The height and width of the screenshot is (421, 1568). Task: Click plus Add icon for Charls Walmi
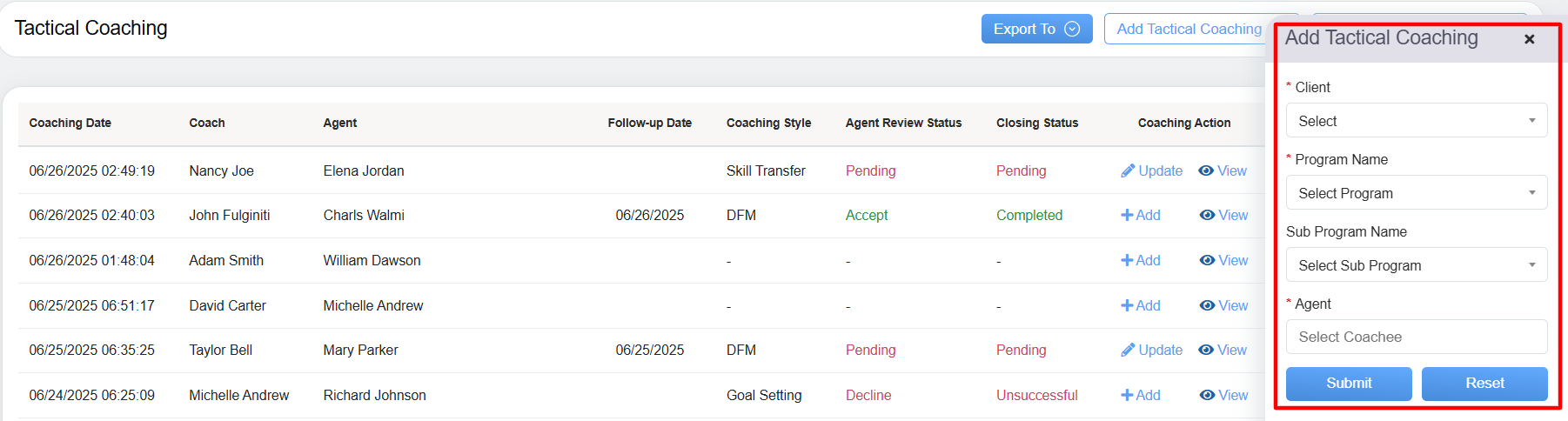point(1127,215)
